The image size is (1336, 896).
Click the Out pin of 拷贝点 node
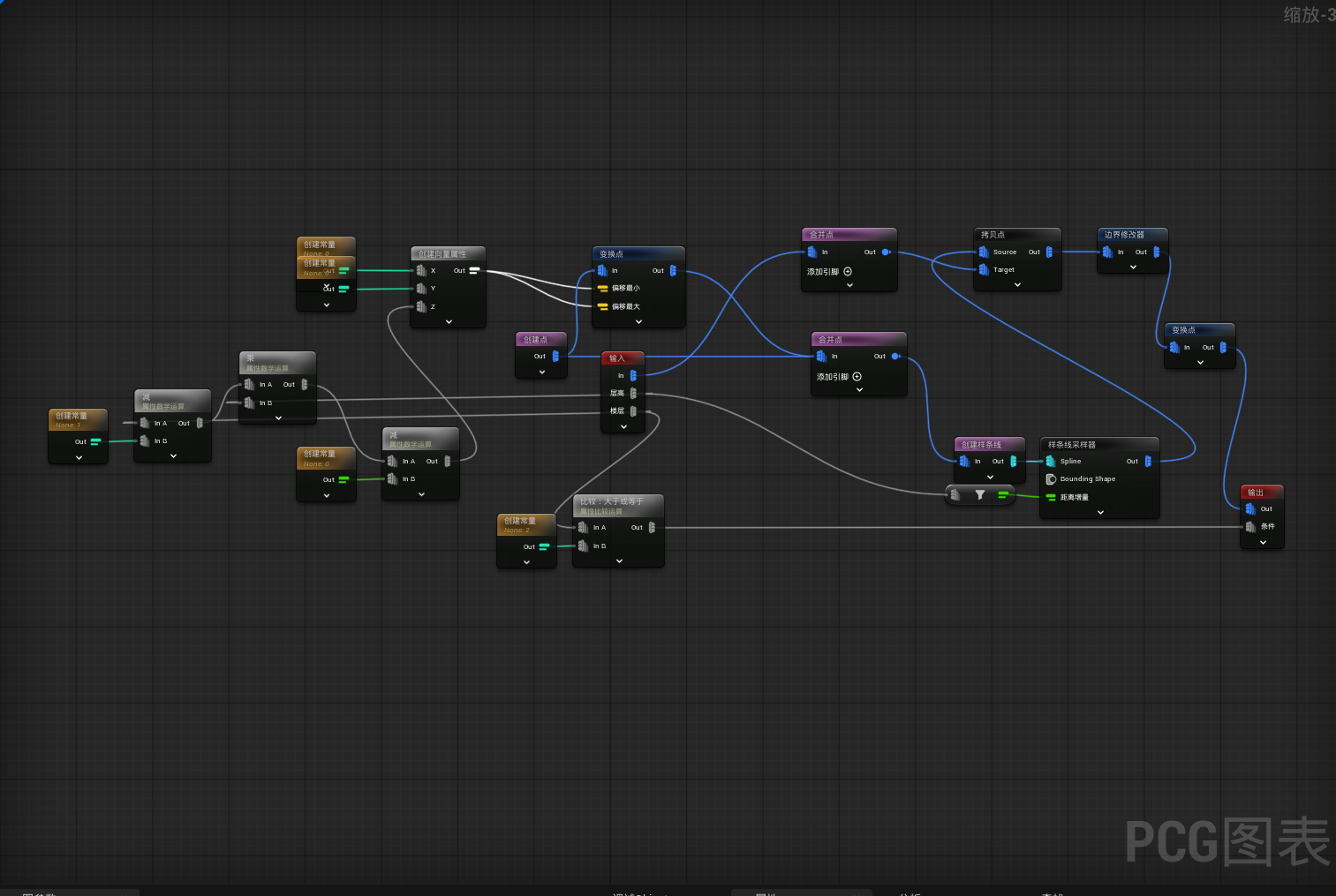pos(1049,252)
